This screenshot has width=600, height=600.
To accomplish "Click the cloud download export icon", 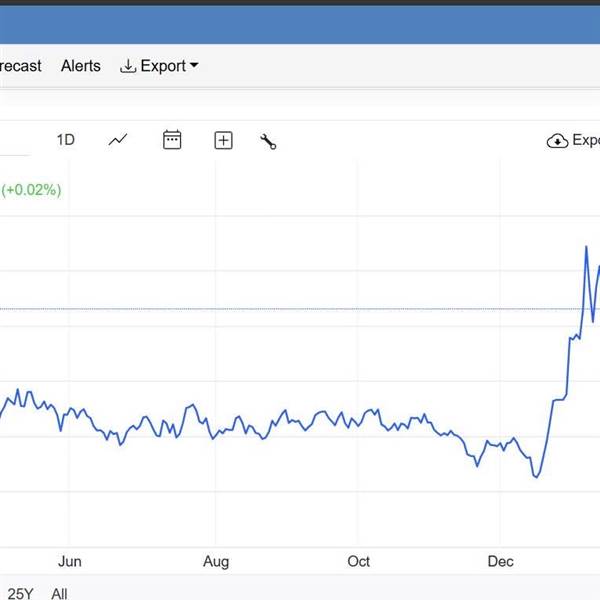I will (557, 141).
